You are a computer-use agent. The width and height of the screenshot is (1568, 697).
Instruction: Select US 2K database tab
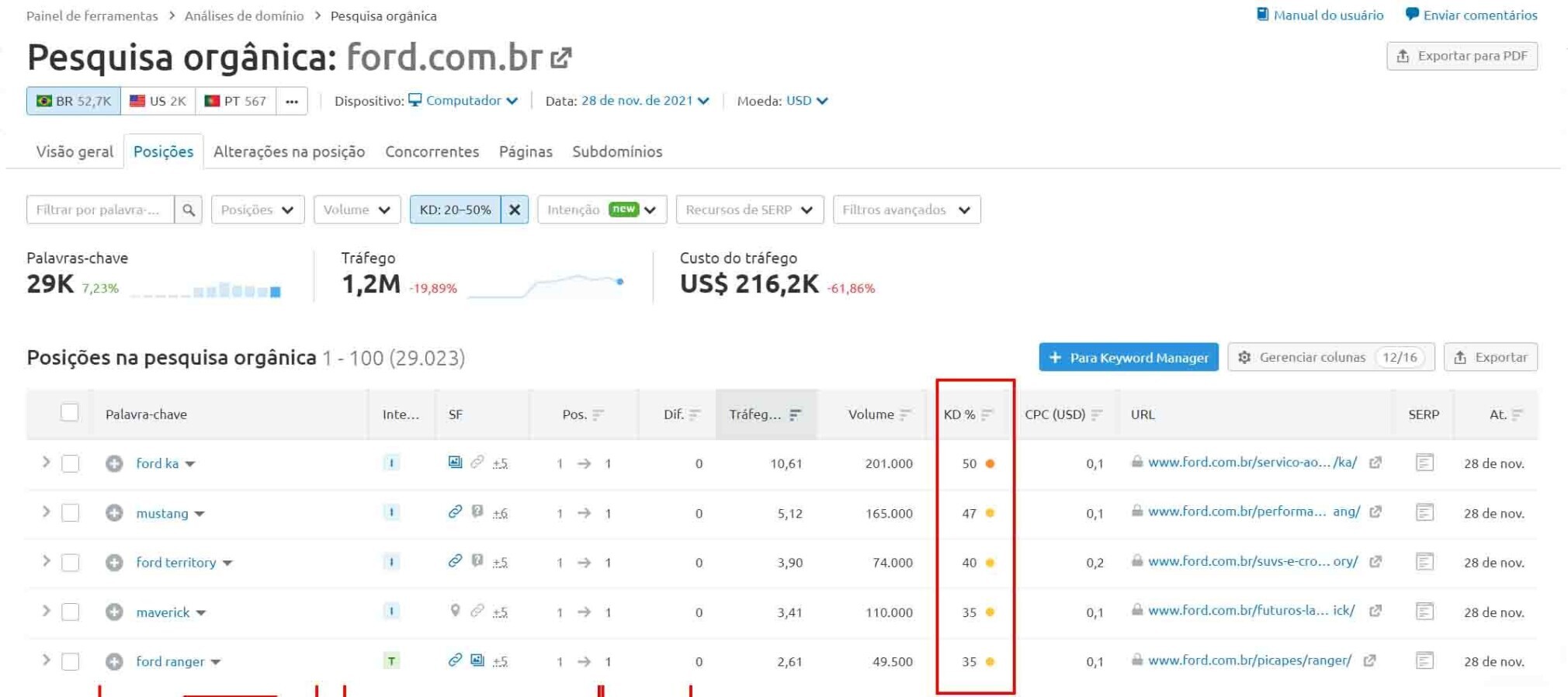(x=158, y=101)
